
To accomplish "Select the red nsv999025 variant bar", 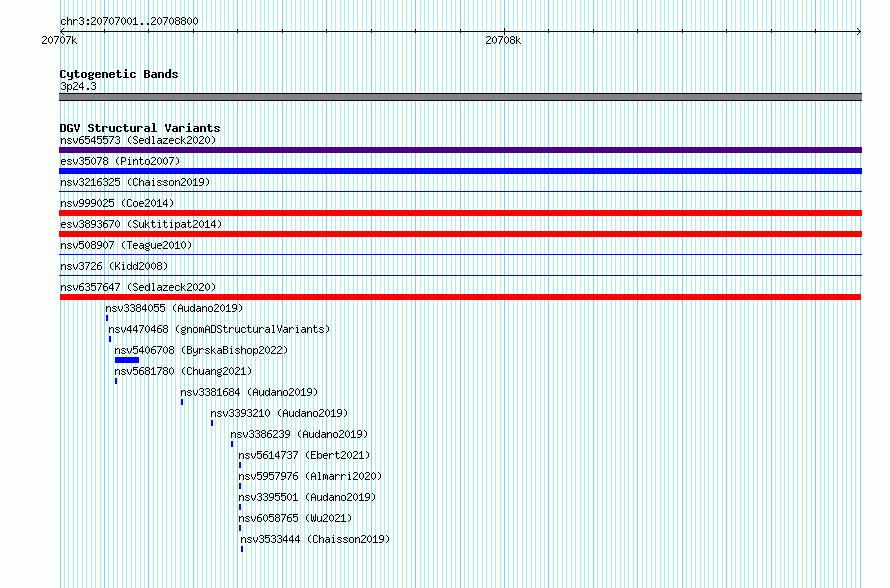I will (x=460, y=213).
